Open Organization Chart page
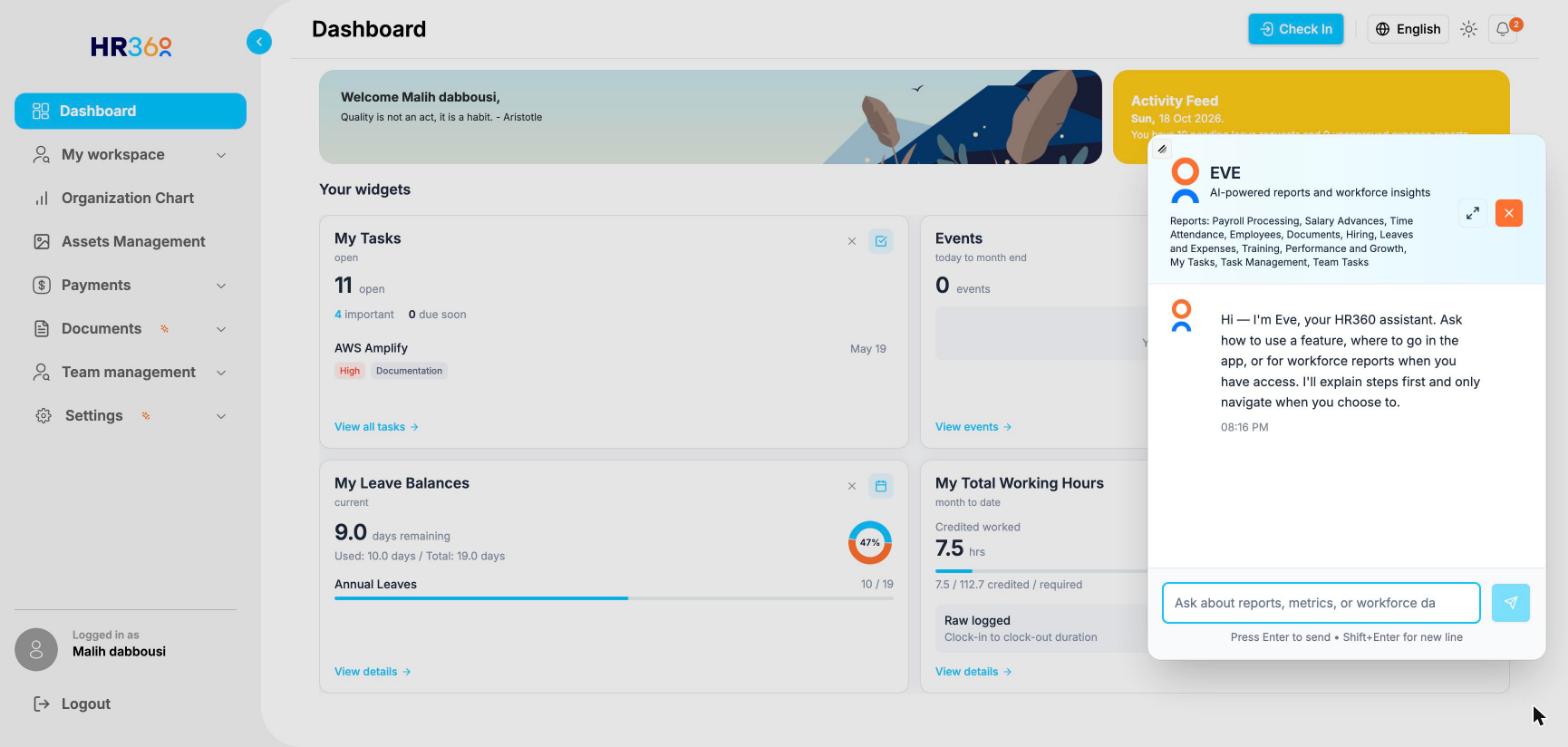This screenshot has height=747, width=1568. click(128, 198)
